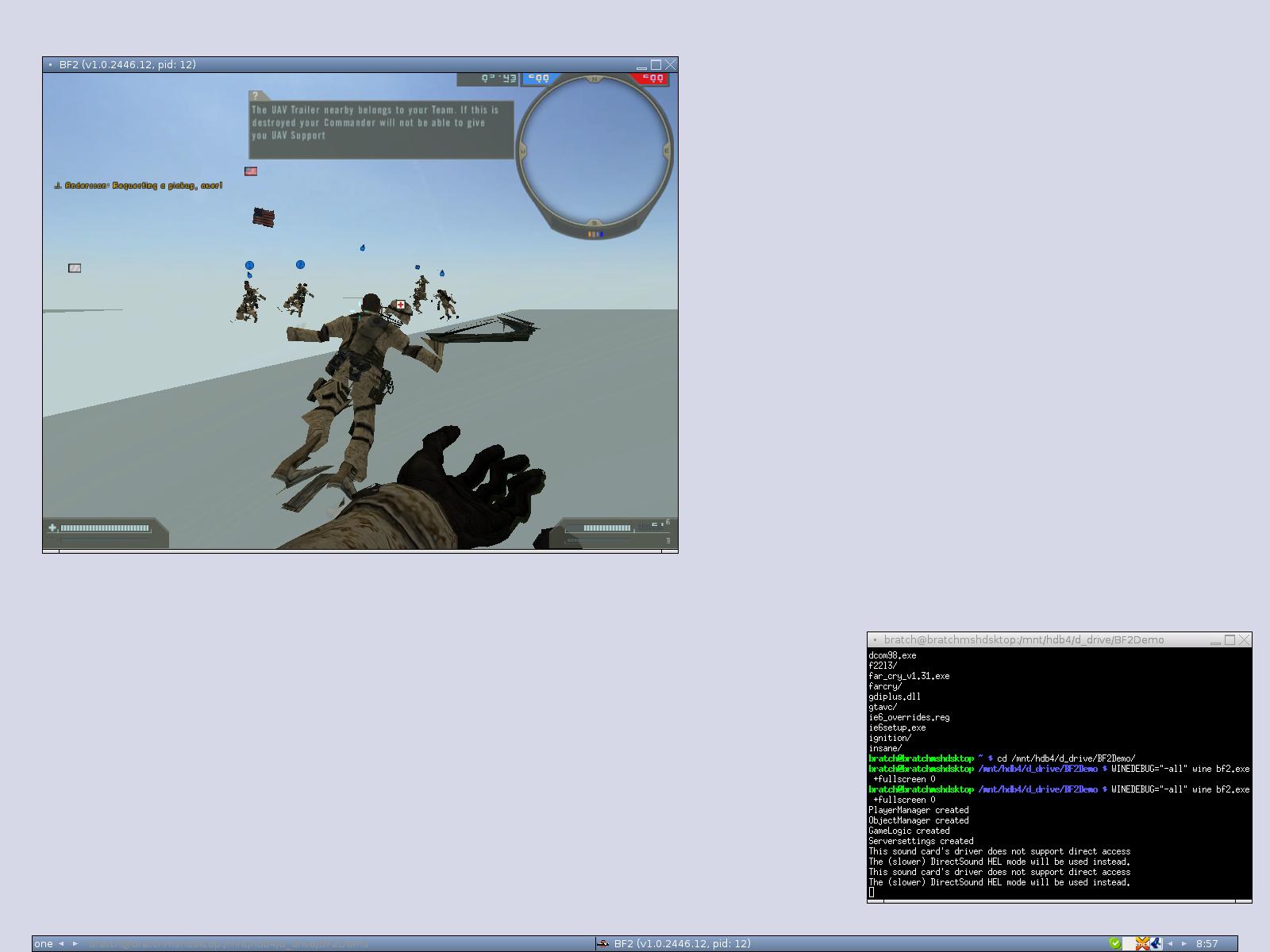
Task: Switch to next workspace with right arrow
Action: (75, 944)
